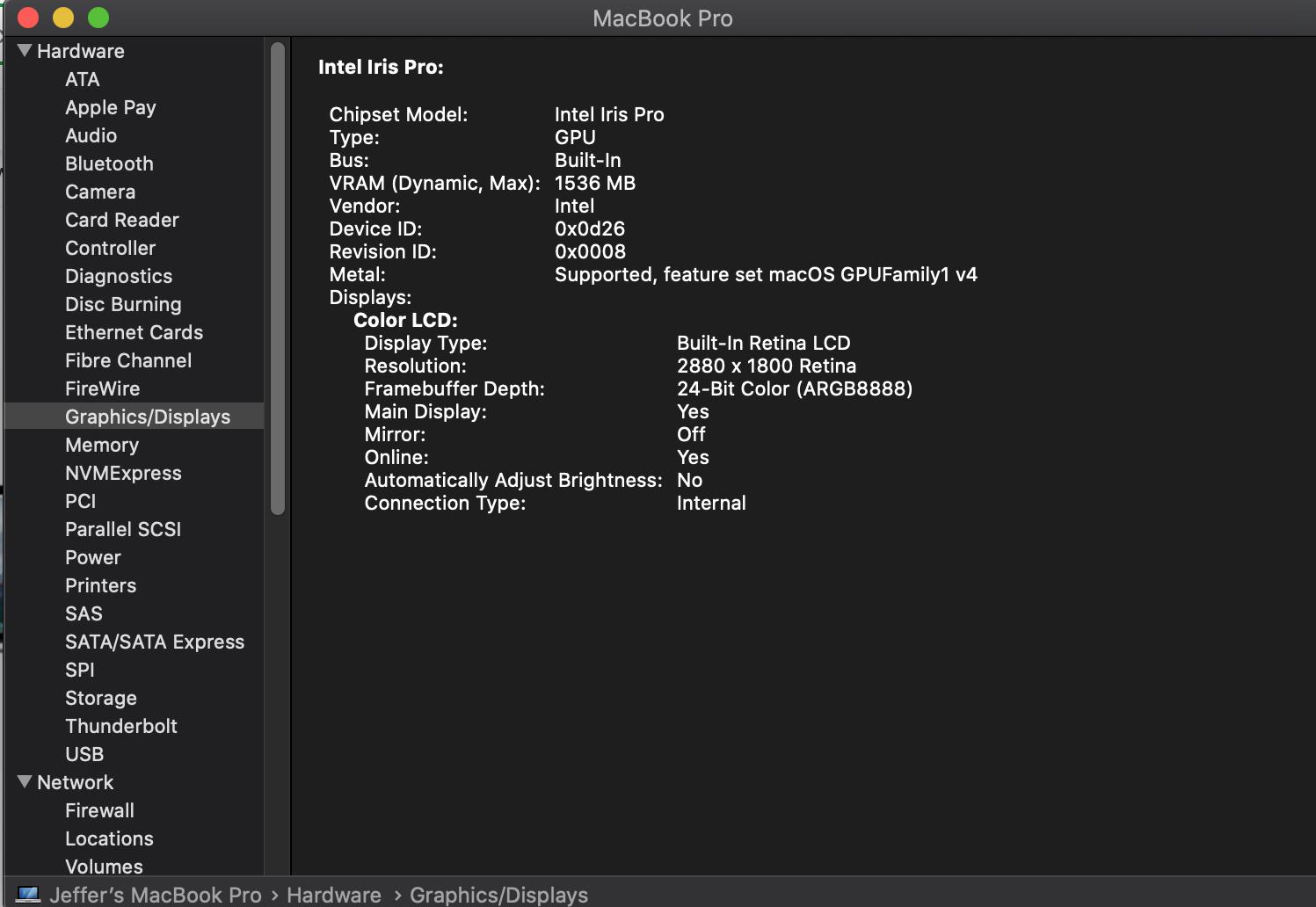The width and height of the screenshot is (1316, 907).
Task: Maximize the window with green button
Action: coord(98,18)
